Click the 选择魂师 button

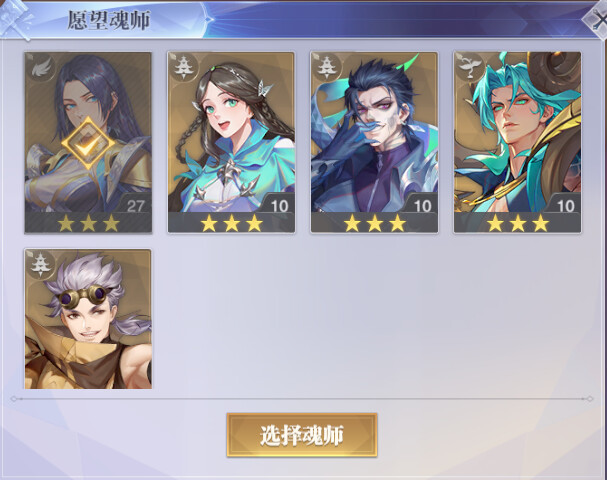pyautogui.click(x=302, y=435)
